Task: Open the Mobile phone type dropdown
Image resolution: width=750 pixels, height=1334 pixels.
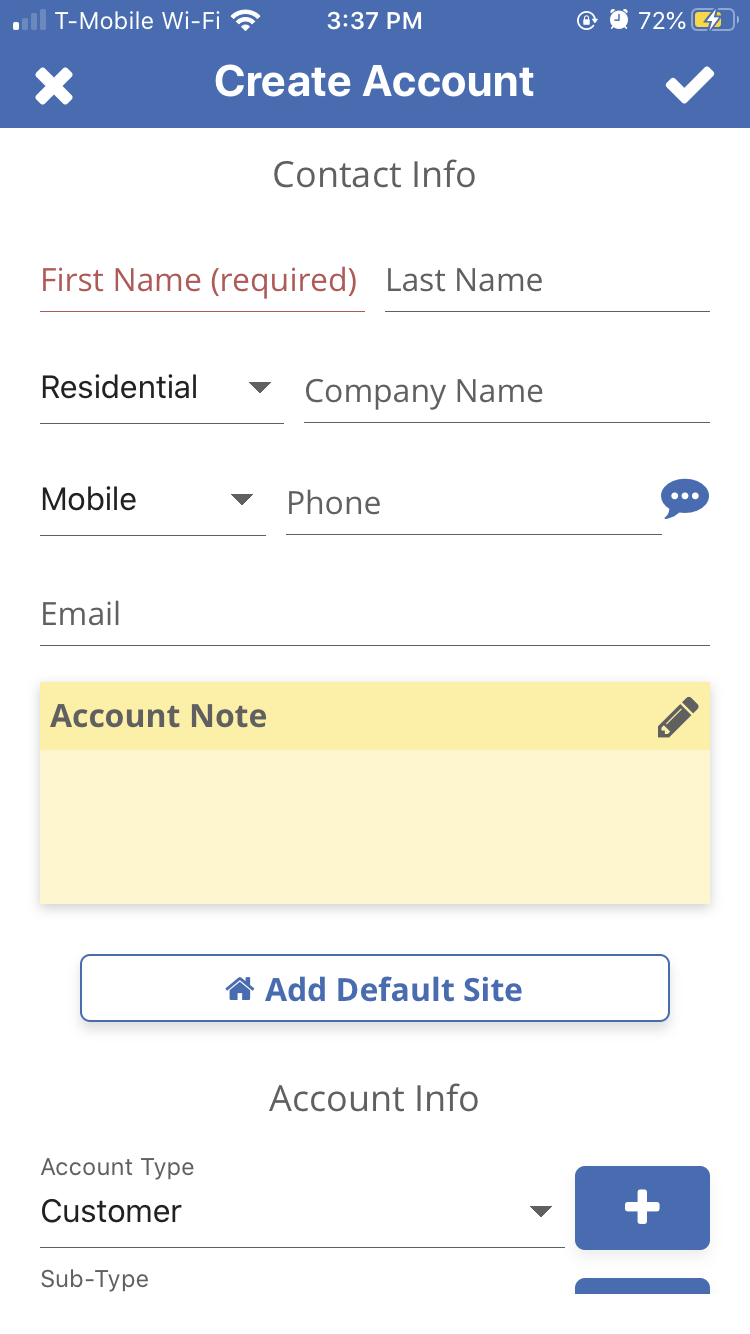Action: tap(151, 500)
